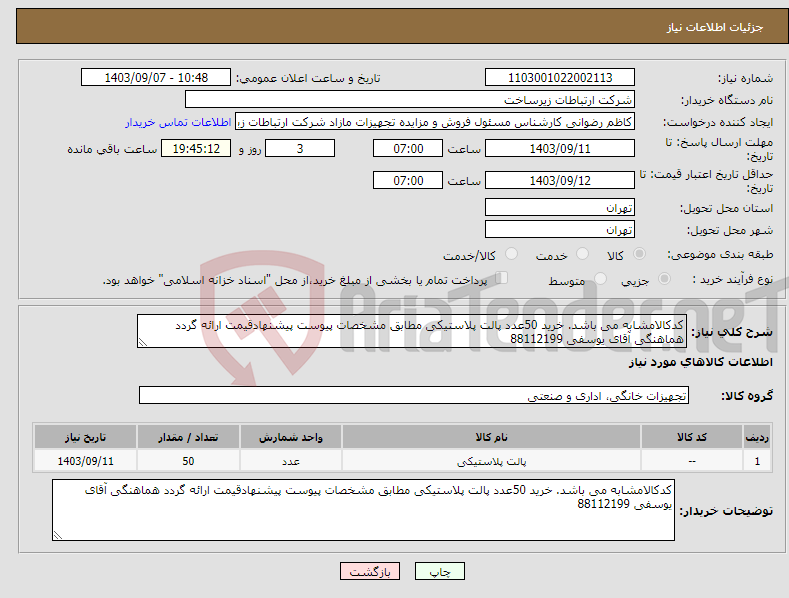Click the واحد شمارش column header
Image resolution: width=789 pixels, height=598 pixels.
pyautogui.click(x=291, y=437)
